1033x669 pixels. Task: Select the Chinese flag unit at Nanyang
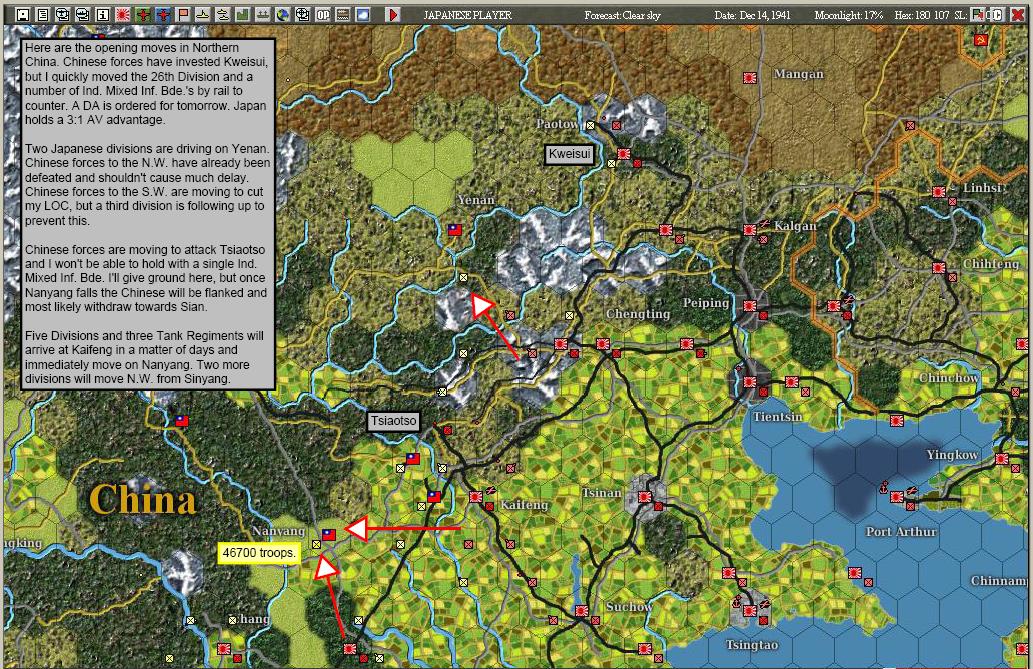pyautogui.click(x=329, y=535)
